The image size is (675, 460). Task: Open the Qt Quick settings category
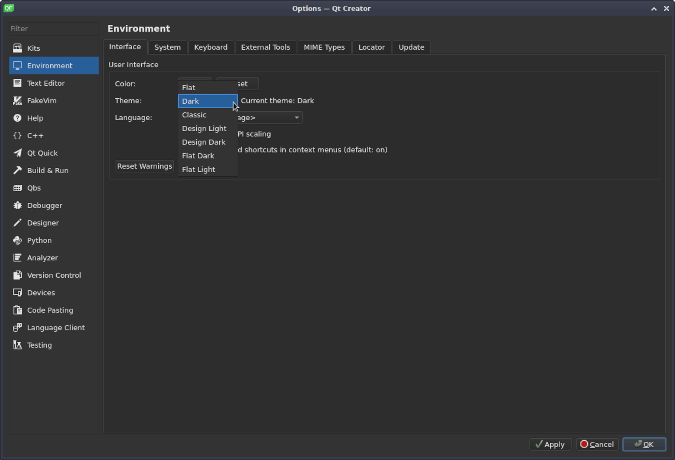click(42, 153)
